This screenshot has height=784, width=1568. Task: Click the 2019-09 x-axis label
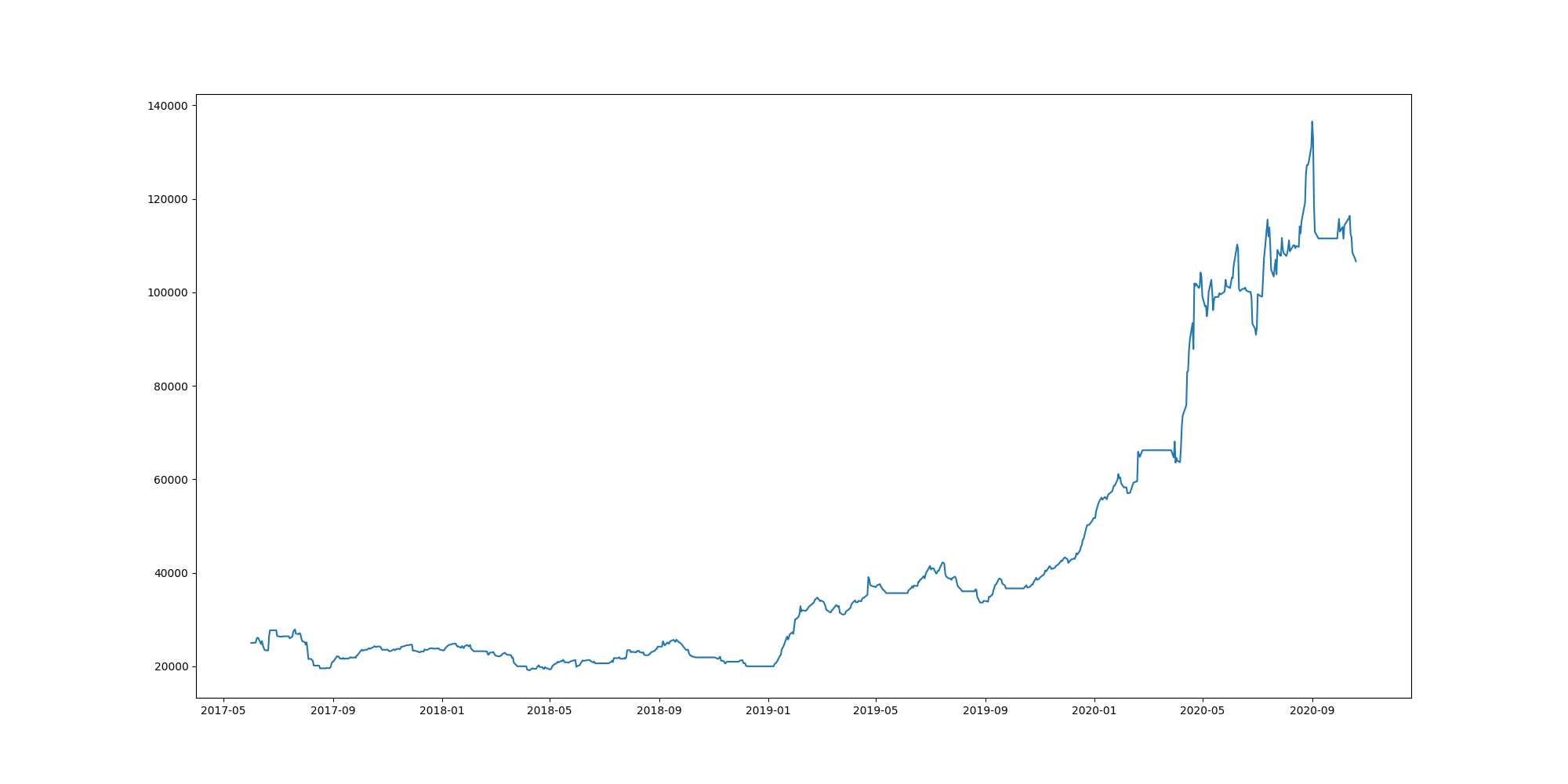click(x=985, y=711)
